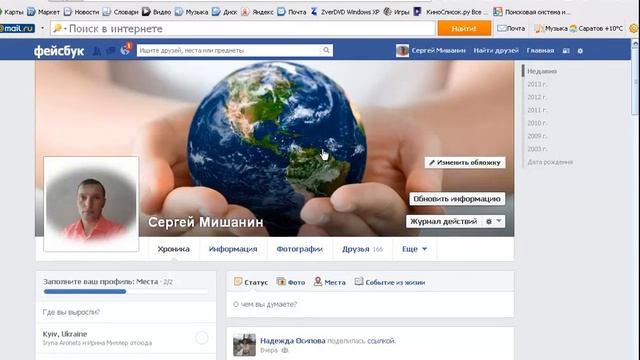Select the Kyiv, Ukraine radio option
This screenshot has height=360, width=640.
[x=202, y=338]
